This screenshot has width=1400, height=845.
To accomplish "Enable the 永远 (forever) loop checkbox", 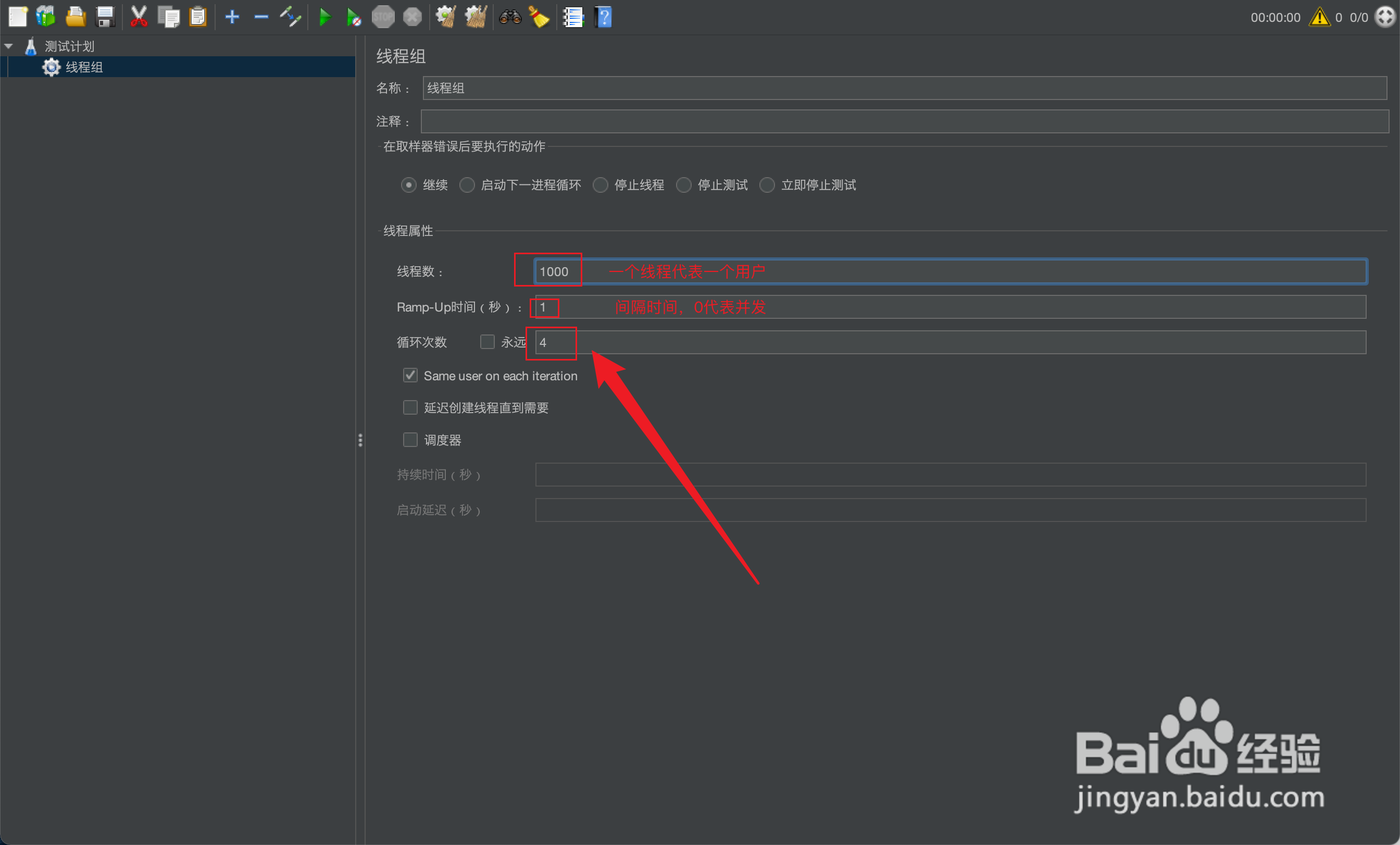I will click(487, 342).
